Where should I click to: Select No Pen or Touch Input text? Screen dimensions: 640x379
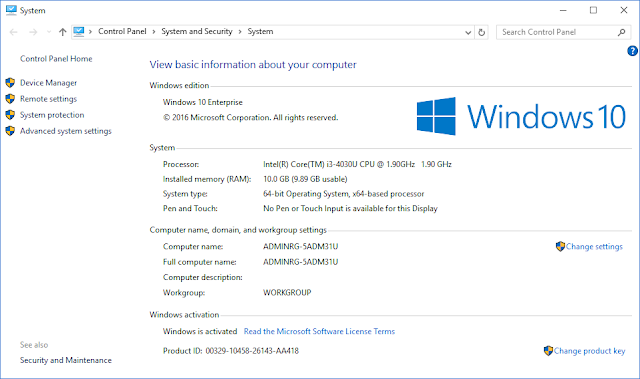tap(350, 208)
